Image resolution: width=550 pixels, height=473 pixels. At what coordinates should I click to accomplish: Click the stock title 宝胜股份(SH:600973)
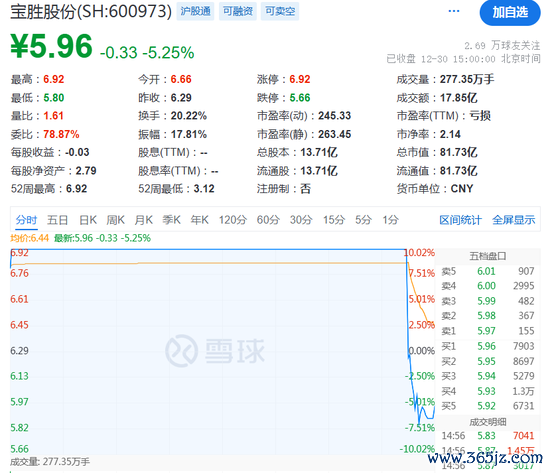point(91,12)
